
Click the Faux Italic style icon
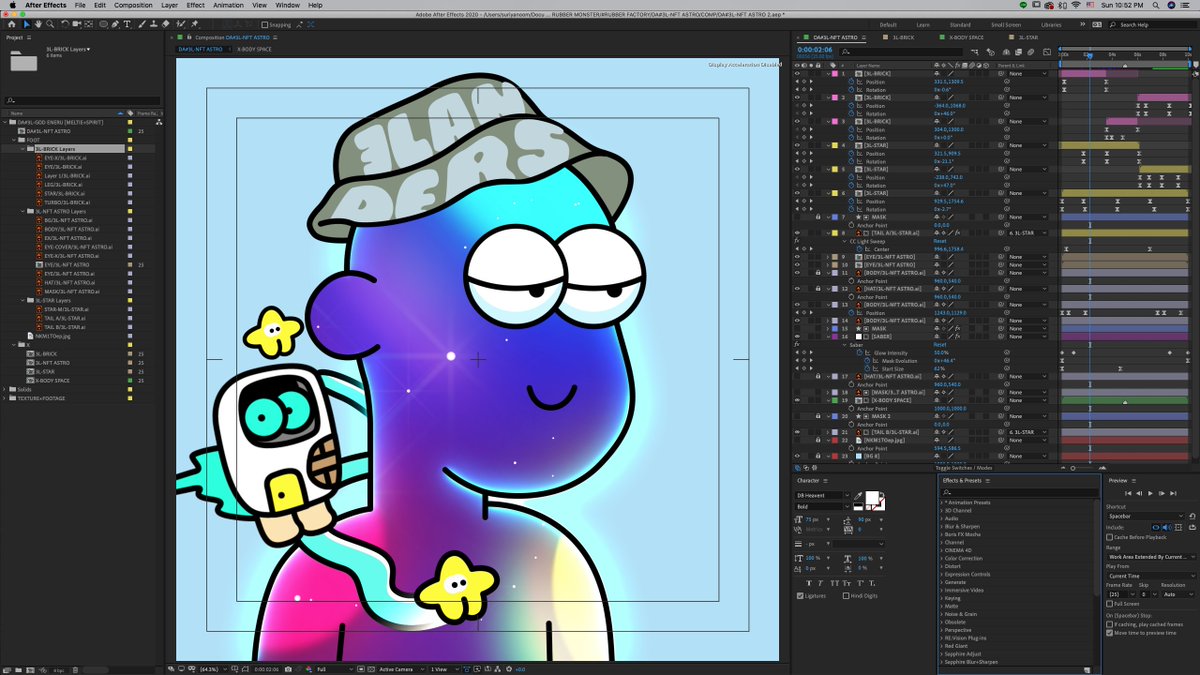[x=820, y=583]
